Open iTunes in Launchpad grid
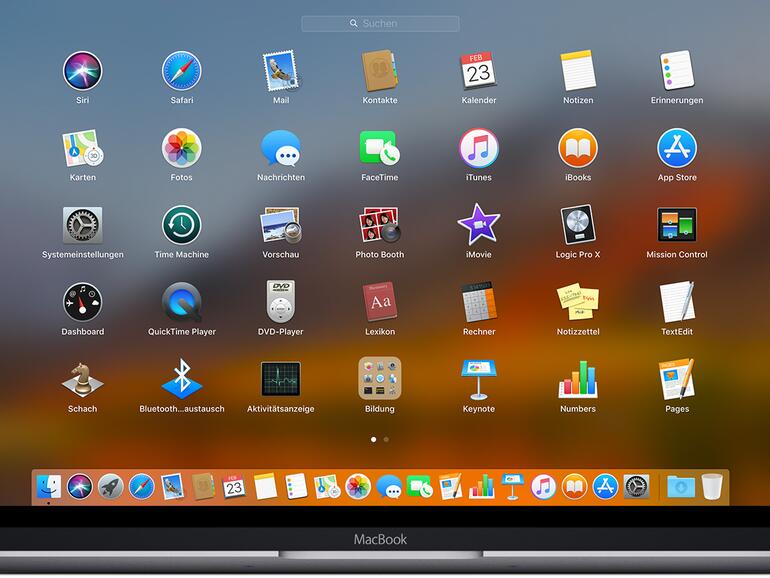The width and height of the screenshot is (770, 578). 479,148
